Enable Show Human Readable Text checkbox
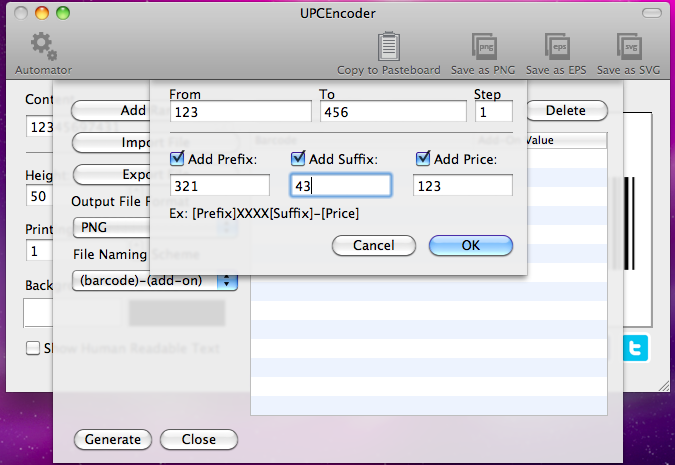The height and width of the screenshot is (465, 675). [x=33, y=348]
